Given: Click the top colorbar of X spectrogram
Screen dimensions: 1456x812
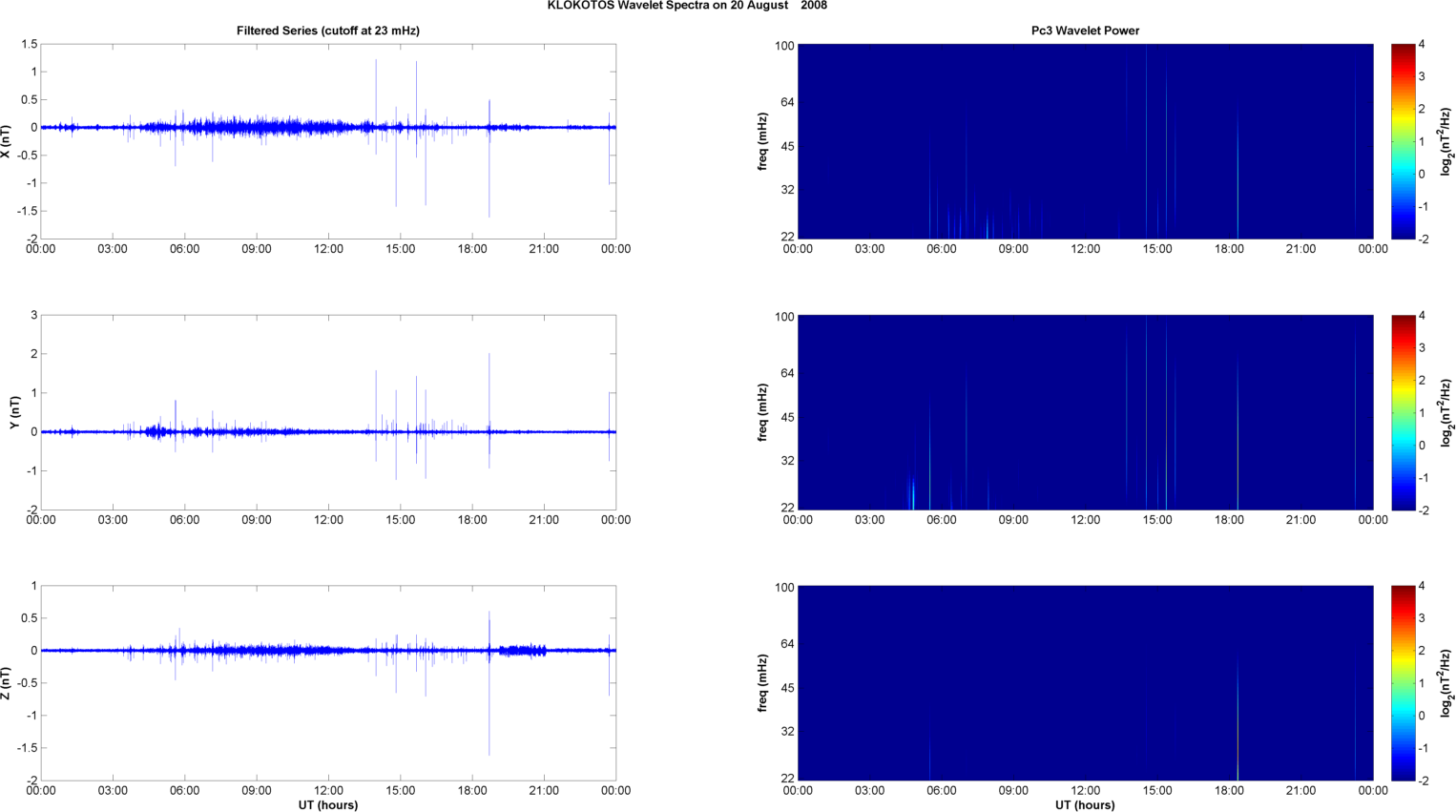Looking at the screenshot, I should [1403, 141].
